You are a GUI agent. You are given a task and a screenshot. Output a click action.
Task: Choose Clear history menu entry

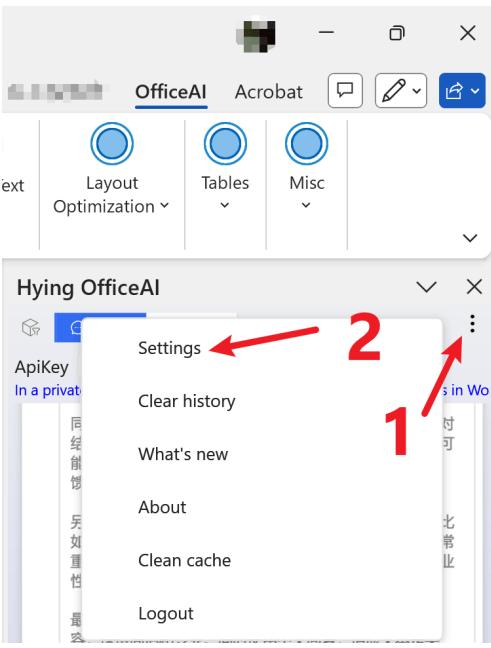coord(187,401)
